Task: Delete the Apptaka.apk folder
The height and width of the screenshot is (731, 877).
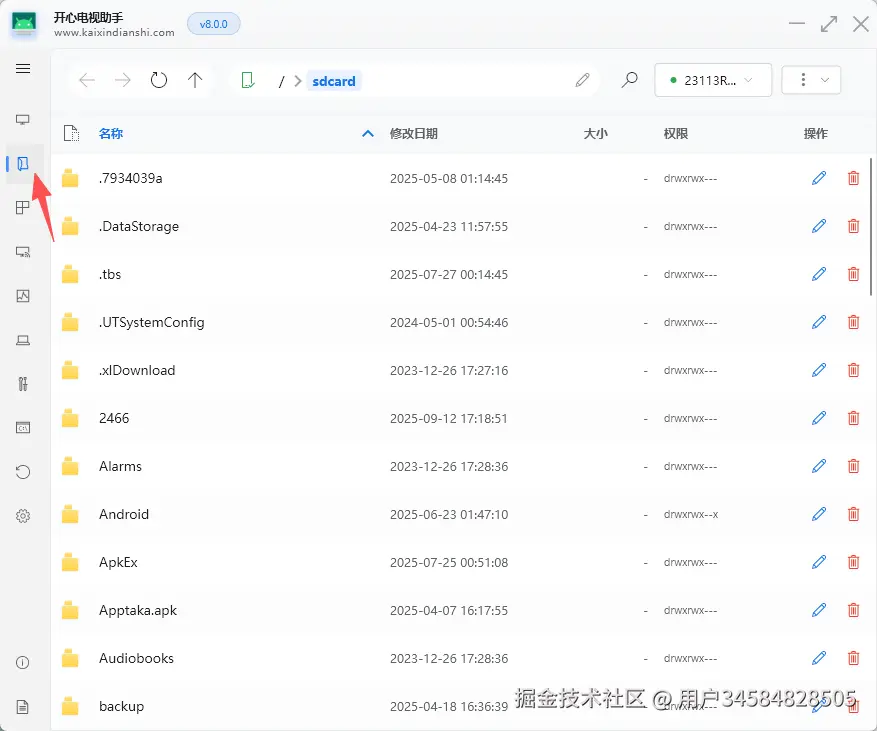Action: 854,611
